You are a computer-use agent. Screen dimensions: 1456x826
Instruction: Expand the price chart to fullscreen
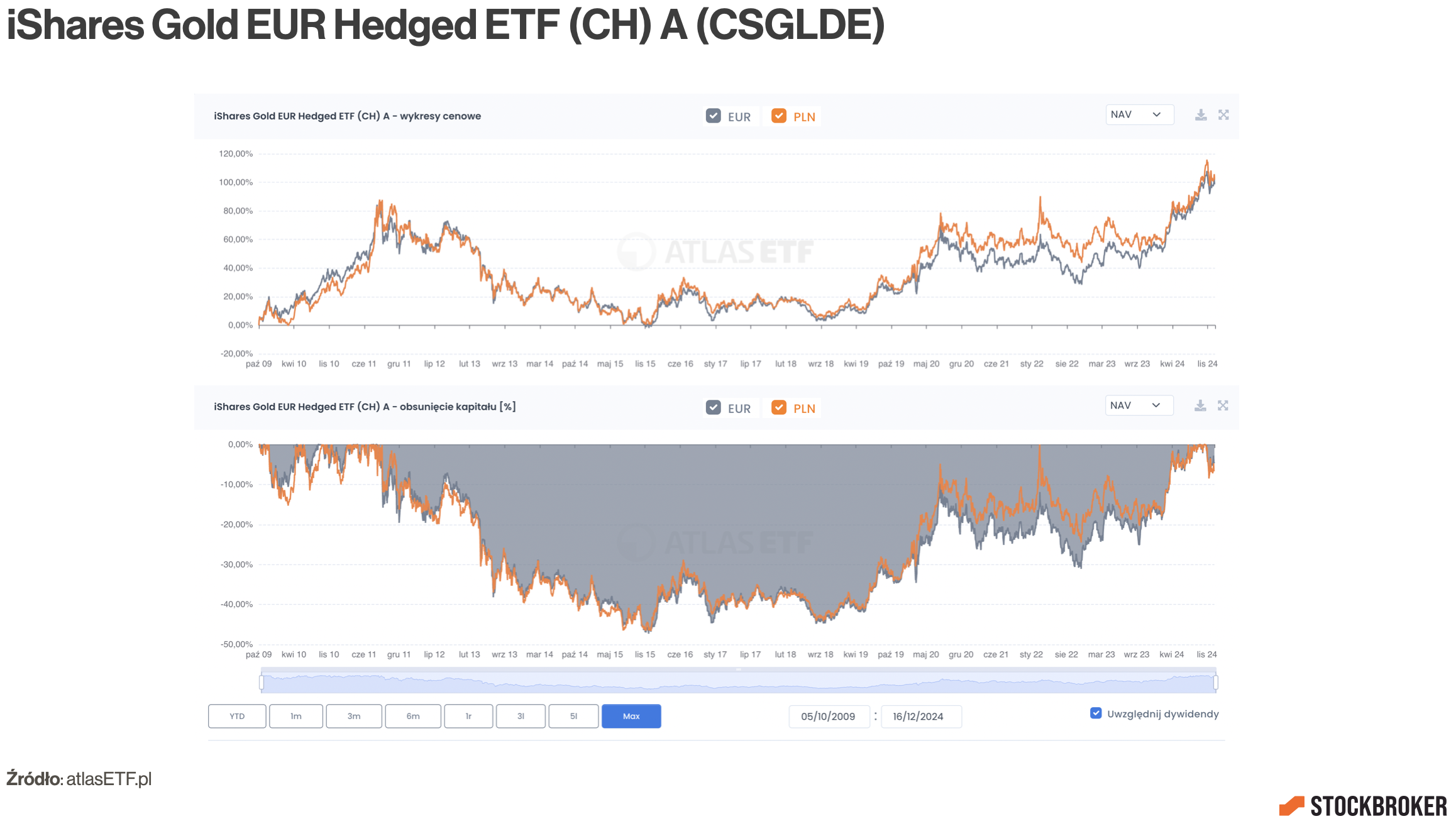(1223, 115)
